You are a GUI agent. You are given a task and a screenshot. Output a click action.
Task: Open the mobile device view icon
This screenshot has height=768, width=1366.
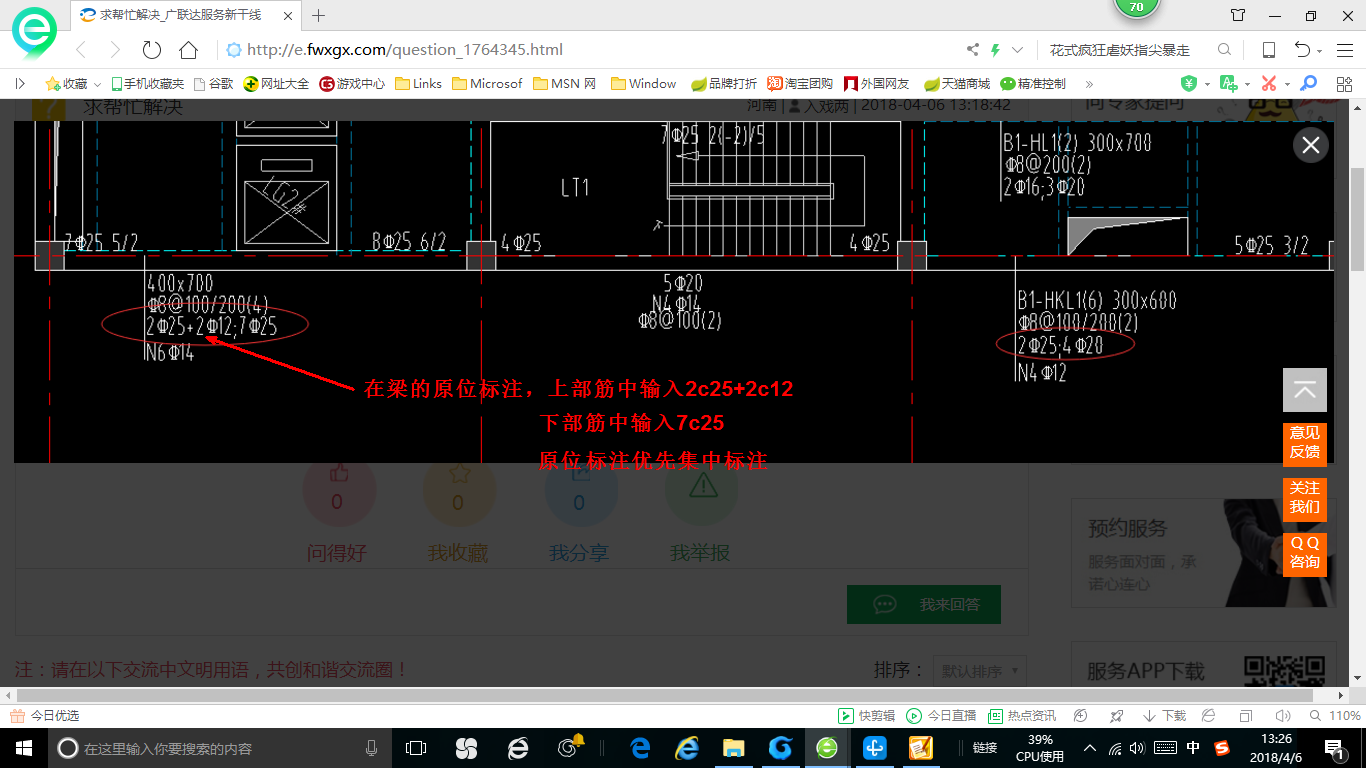(x=1268, y=50)
